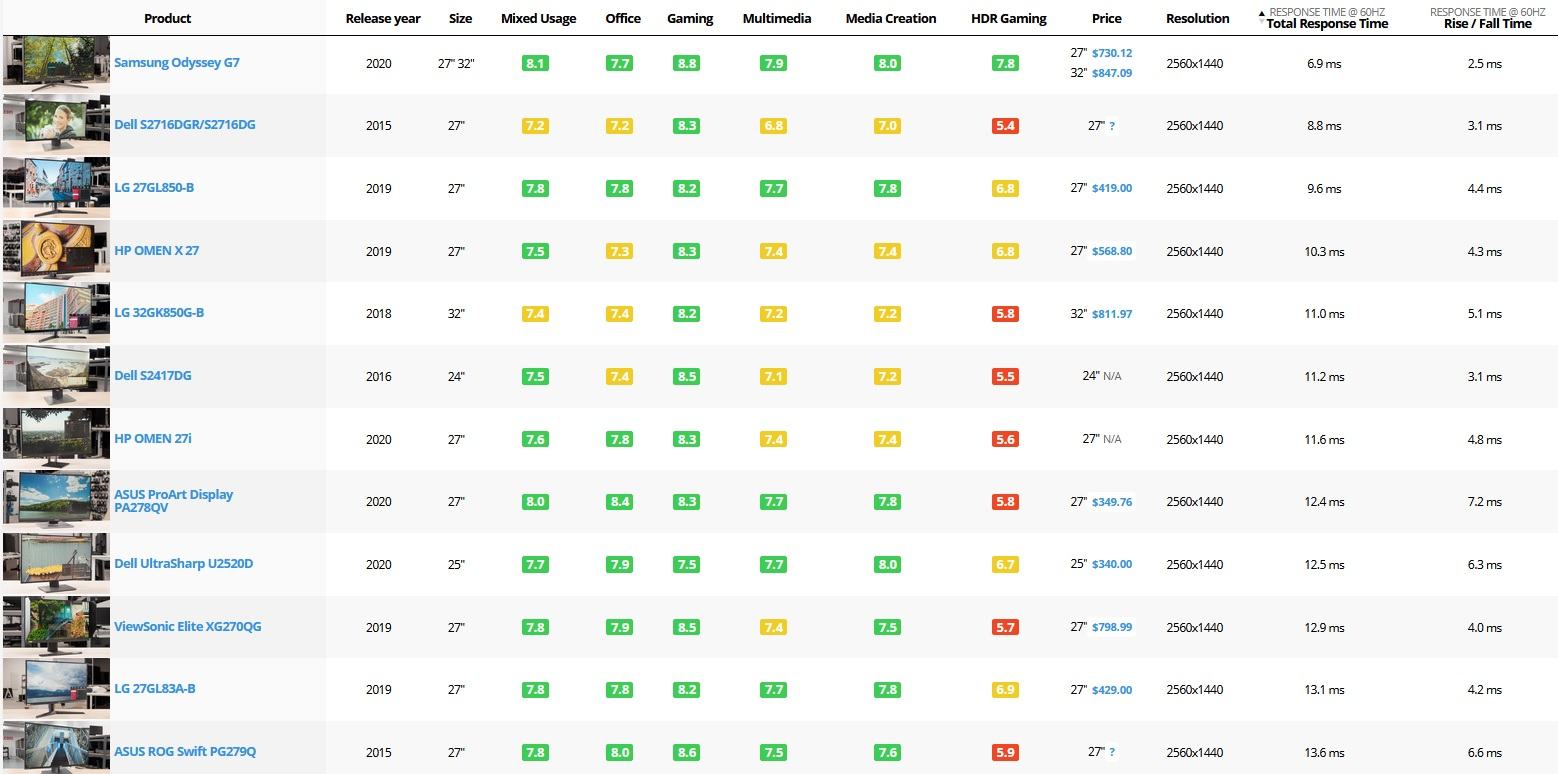Open the $847.09 price link for 32-inch Odyssey
The image size is (1558, 774).
tap(1112, 73)
